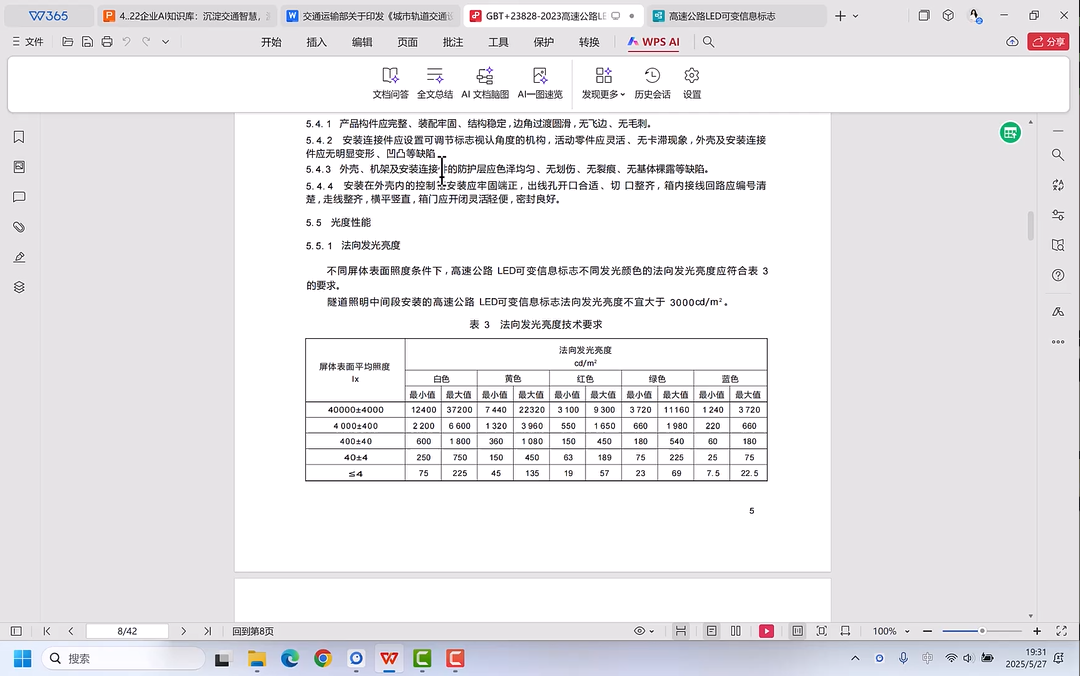Click the 8/42 page number field

click(127, 631)
